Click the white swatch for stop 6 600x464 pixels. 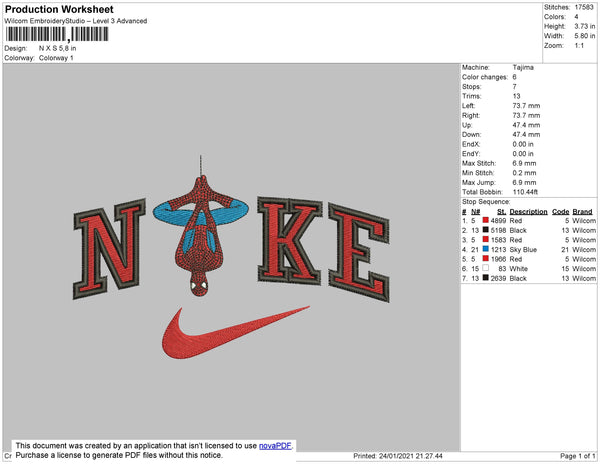tap(486, 268)
